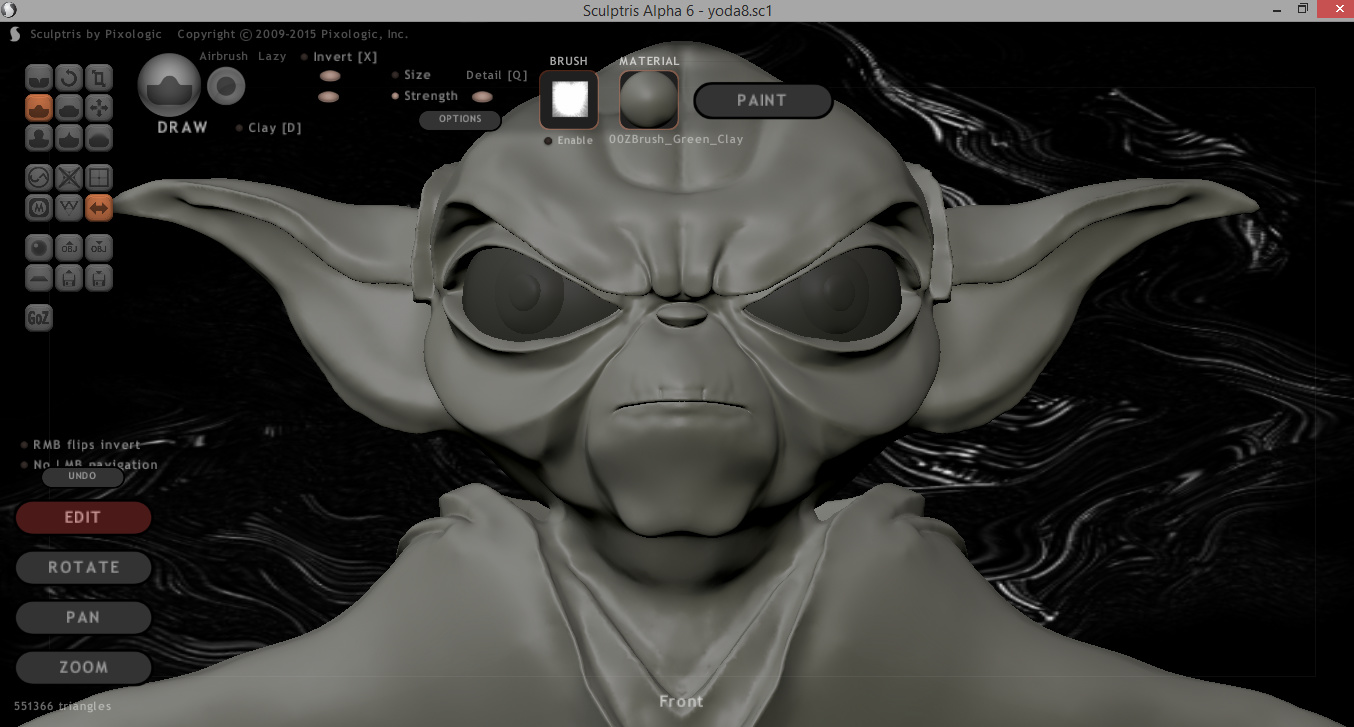Select the Rotate brush icon in tool grid
1354x727 pixels.
pyautogui.click(x=69, y=77)
